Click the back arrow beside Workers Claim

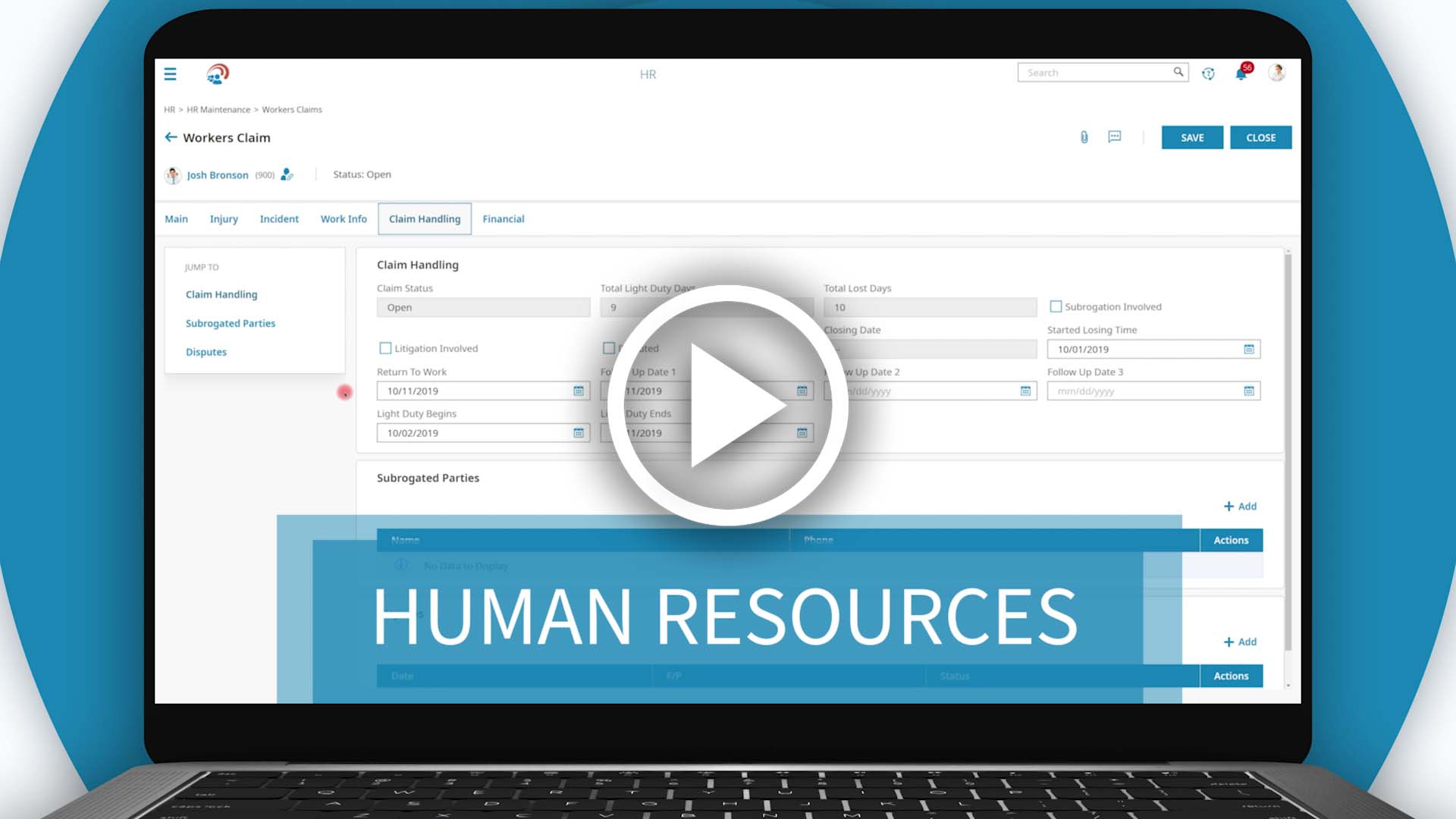(171, 137)
